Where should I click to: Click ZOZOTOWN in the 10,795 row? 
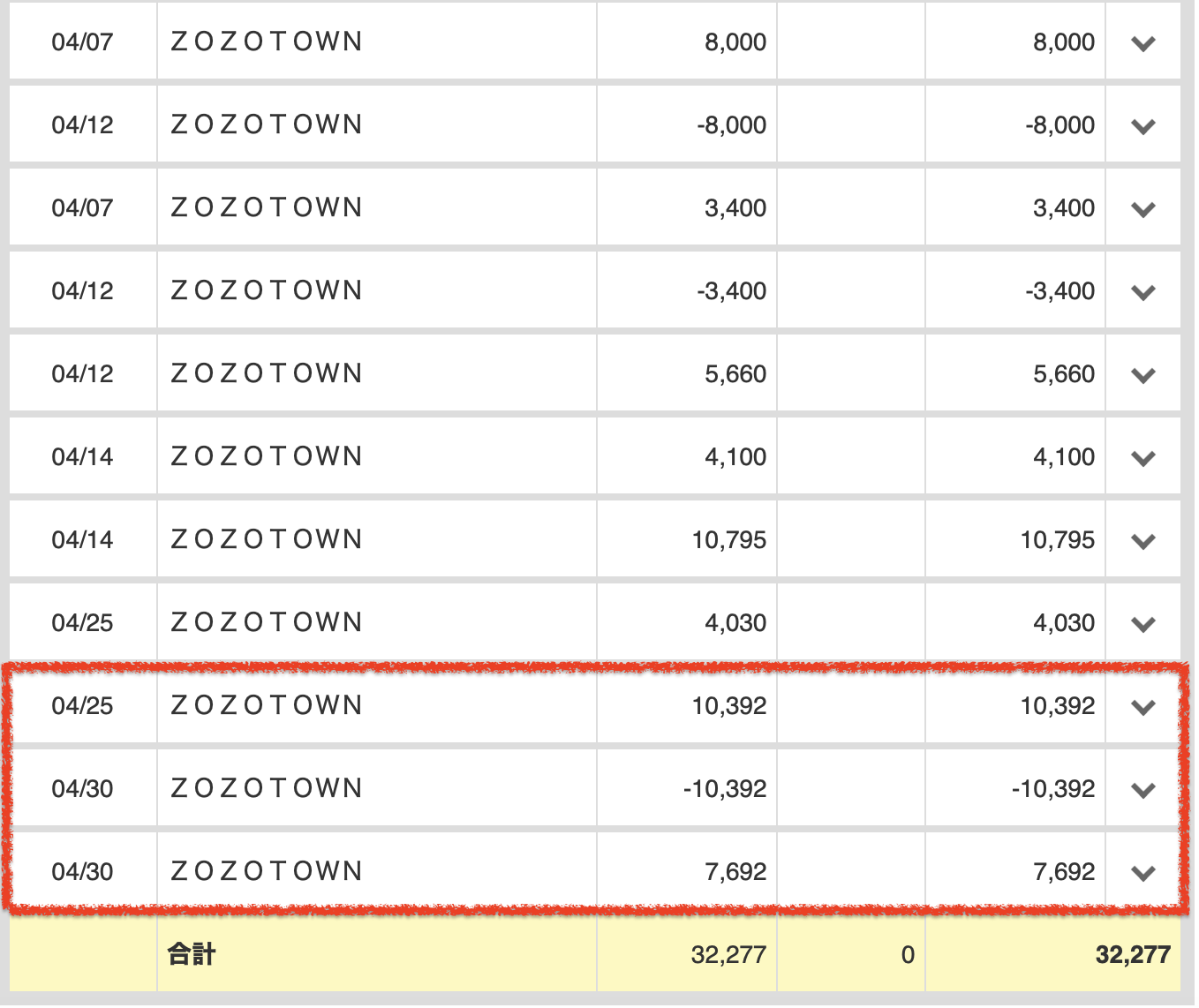(266, 539)
